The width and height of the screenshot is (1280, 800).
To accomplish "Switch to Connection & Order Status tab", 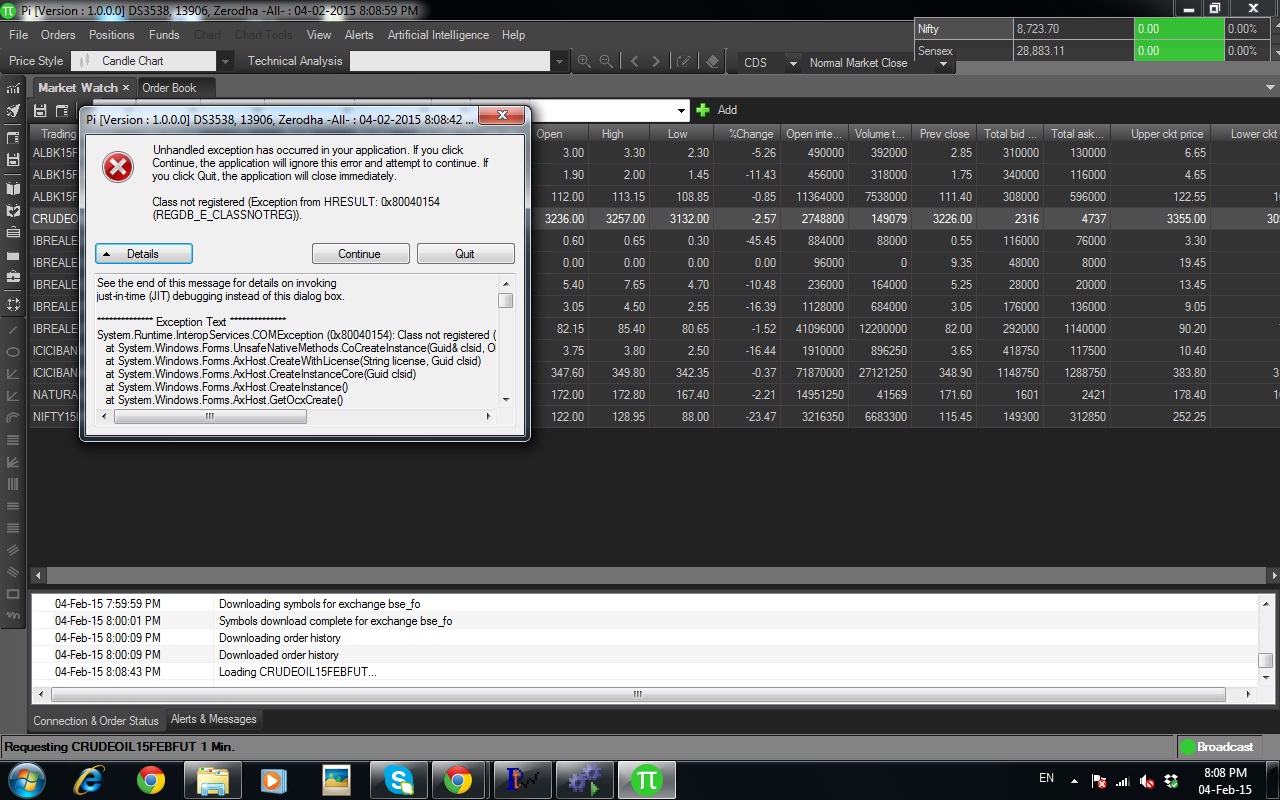I will click(96, 721).
